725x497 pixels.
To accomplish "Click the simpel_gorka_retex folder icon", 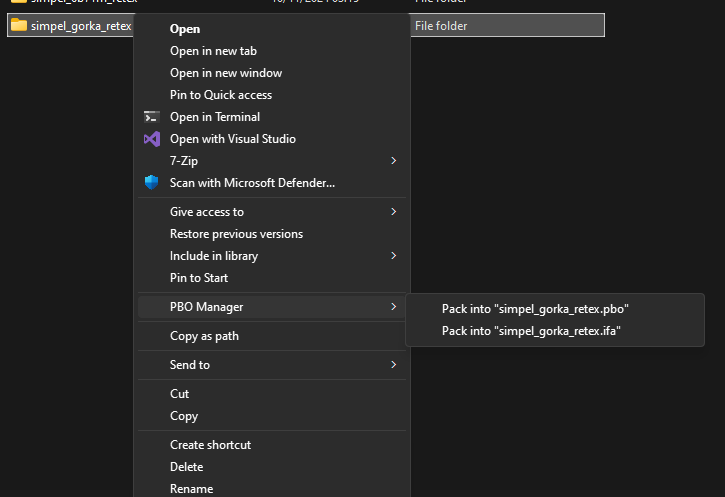I will pos(19,25).
